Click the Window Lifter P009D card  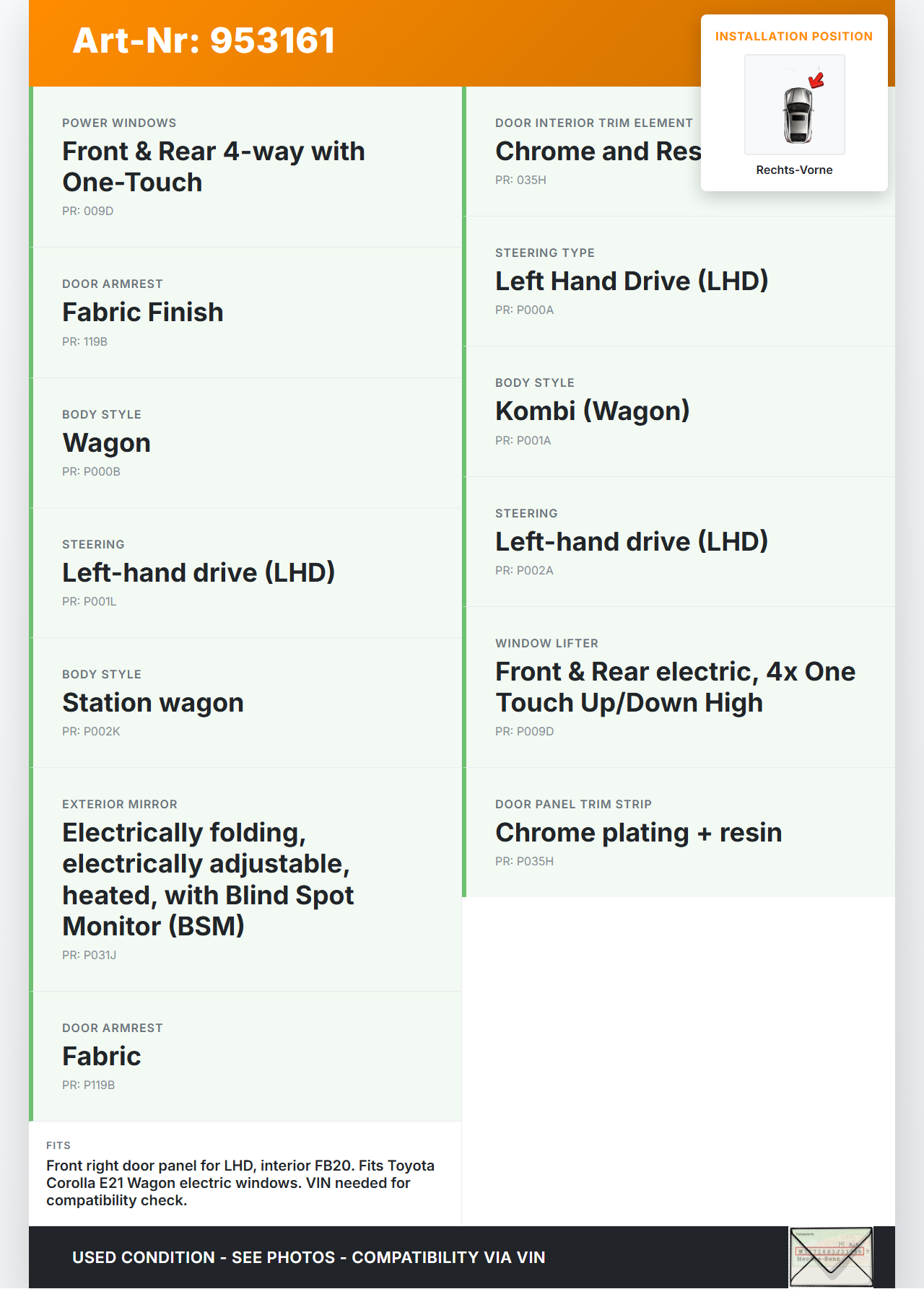tap(679, 687)
